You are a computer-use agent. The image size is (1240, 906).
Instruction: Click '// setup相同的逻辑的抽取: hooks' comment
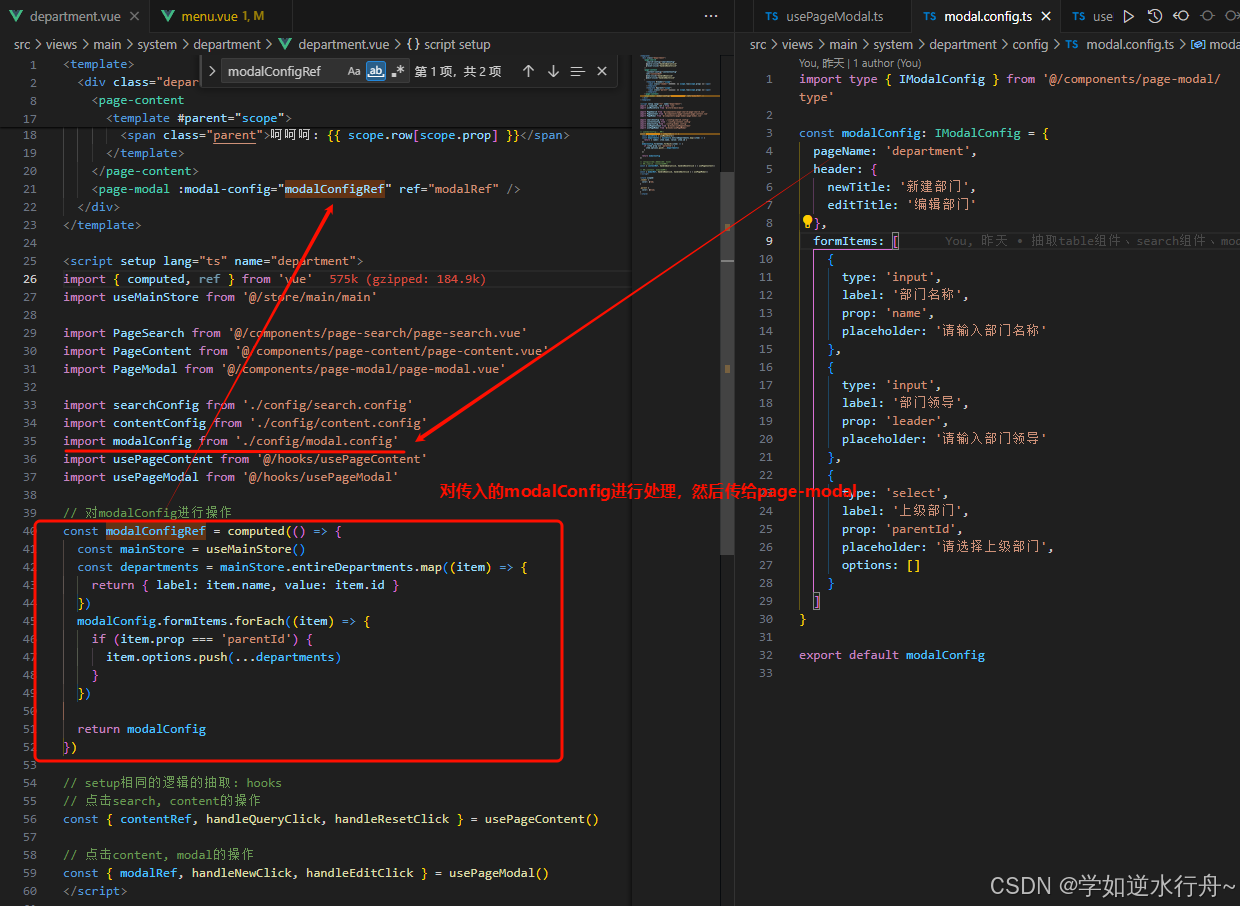point(172,783)
